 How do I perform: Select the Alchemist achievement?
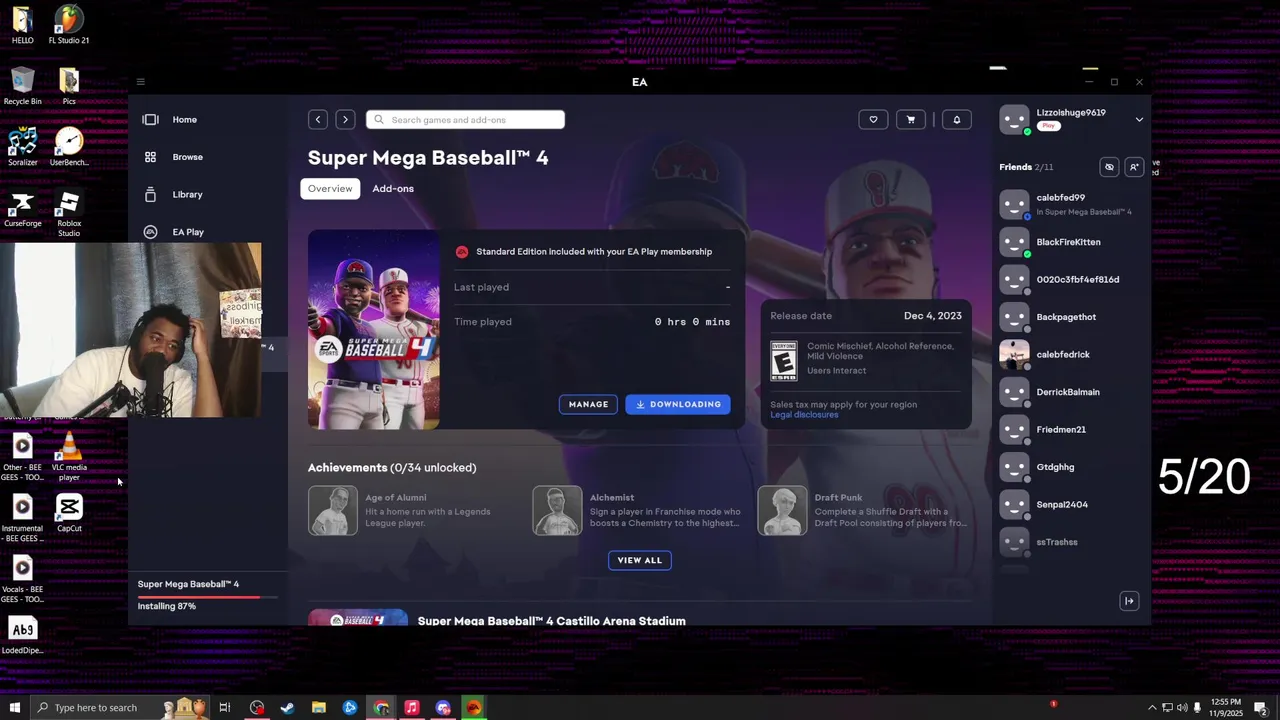pos(640,511)
